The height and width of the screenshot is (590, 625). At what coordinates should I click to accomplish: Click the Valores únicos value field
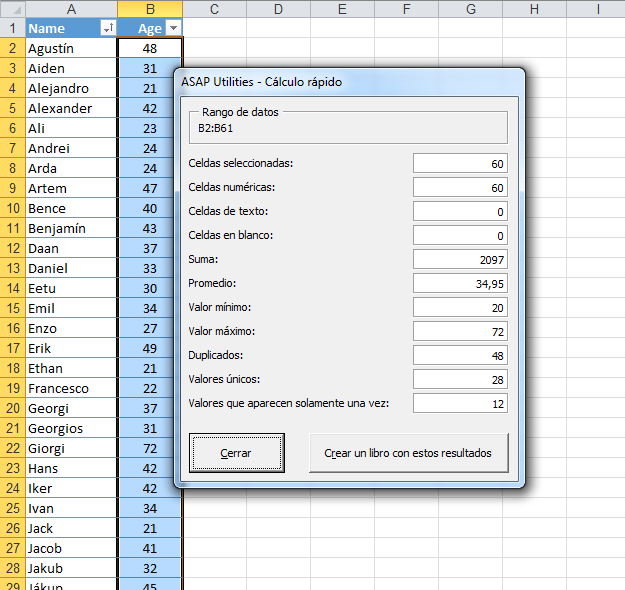coord(460,380)
